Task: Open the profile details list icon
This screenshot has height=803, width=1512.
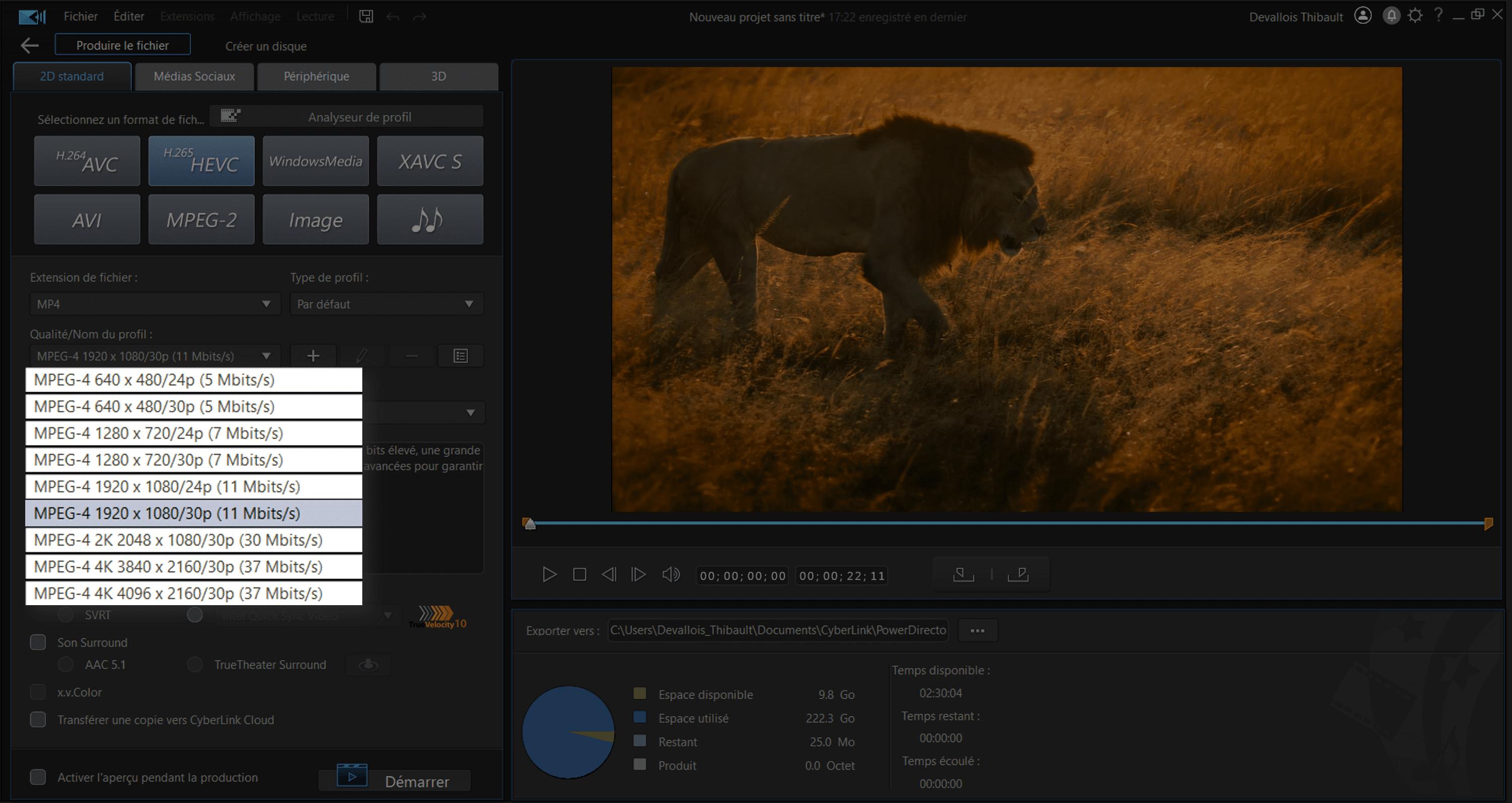Action: tap(460, 356)
